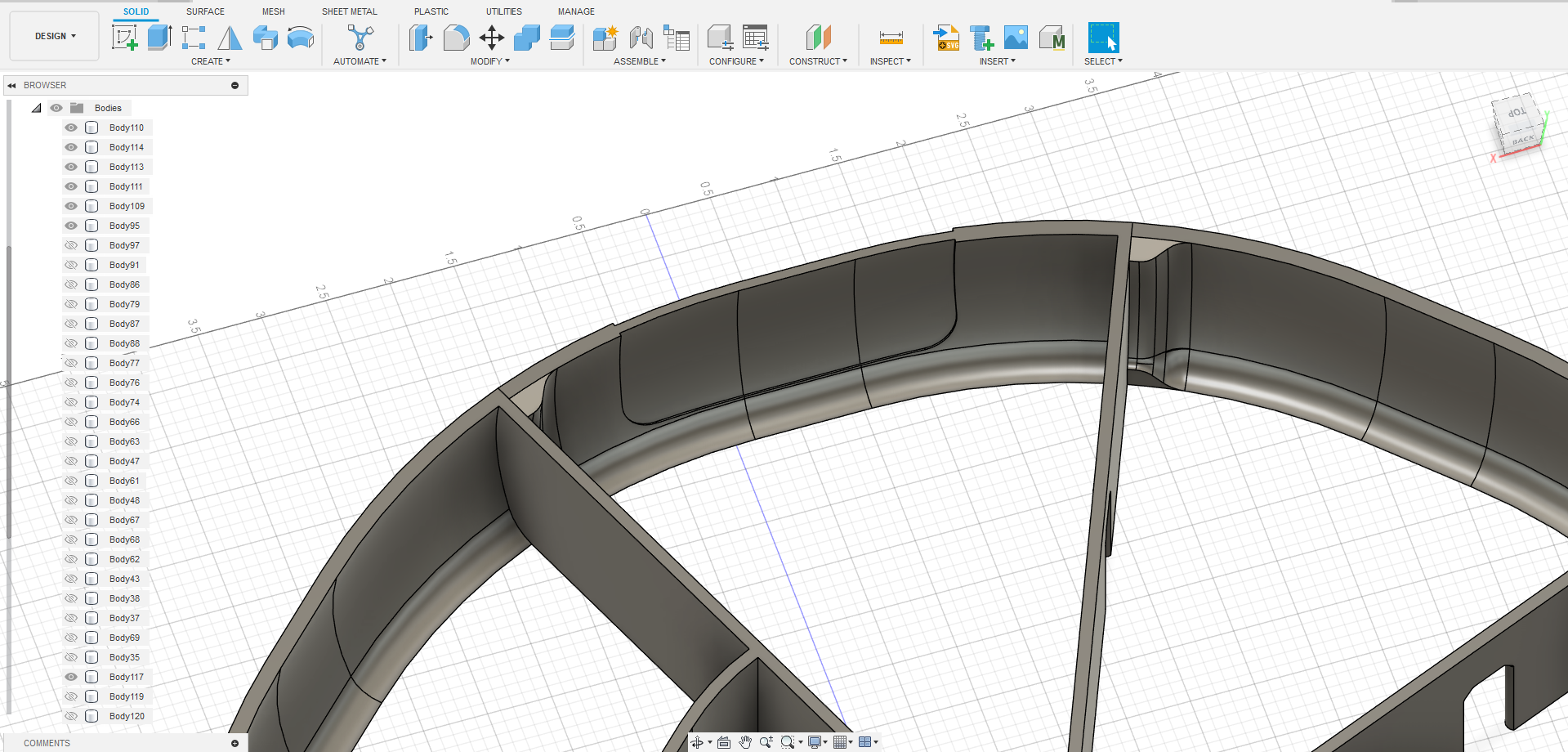Image resolution: width=1568 pixels, height=752 pixels.
Task: Select the Fillet tool icon
Action: coord(456,38)
